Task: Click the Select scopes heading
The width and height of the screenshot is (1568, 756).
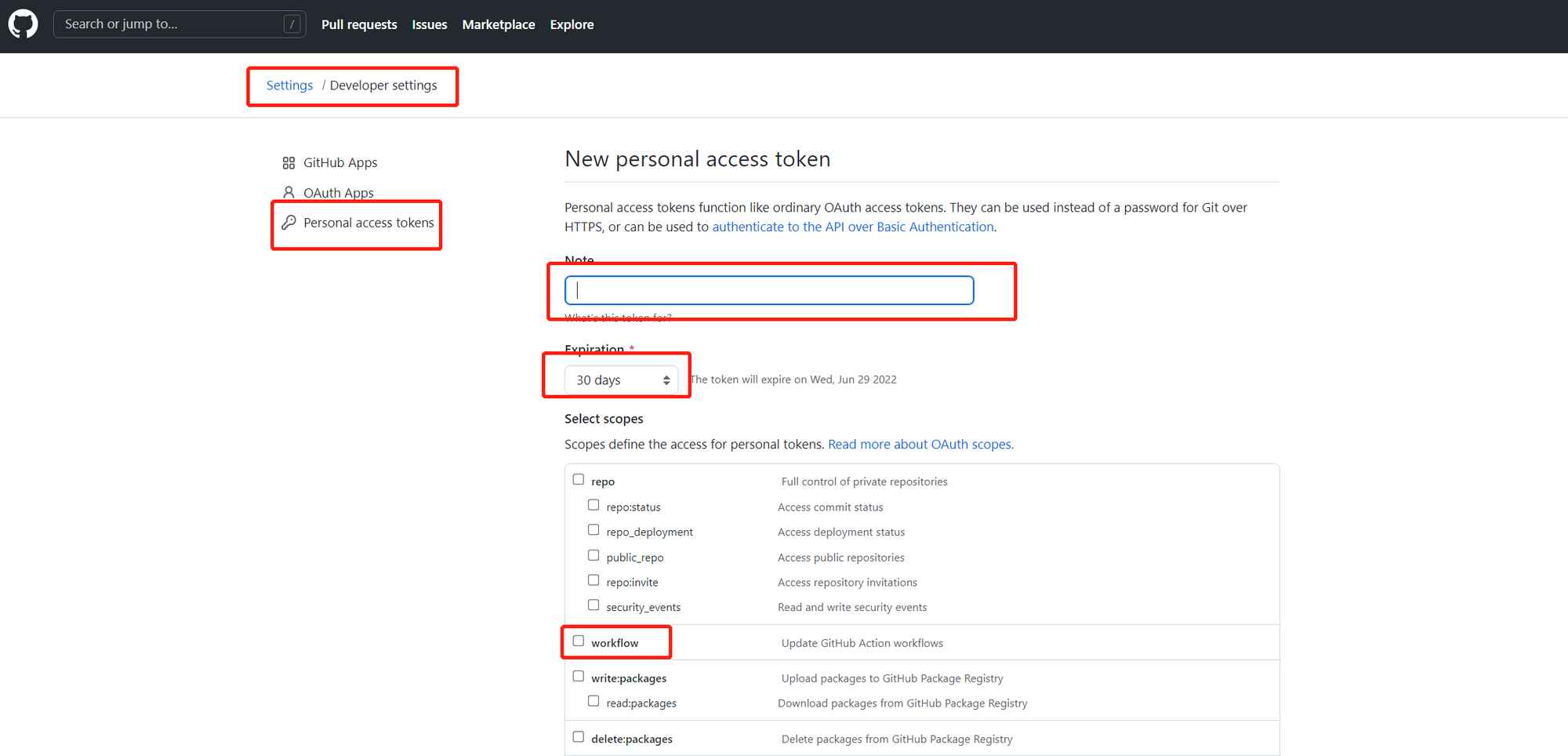Action: coord(604,419)
